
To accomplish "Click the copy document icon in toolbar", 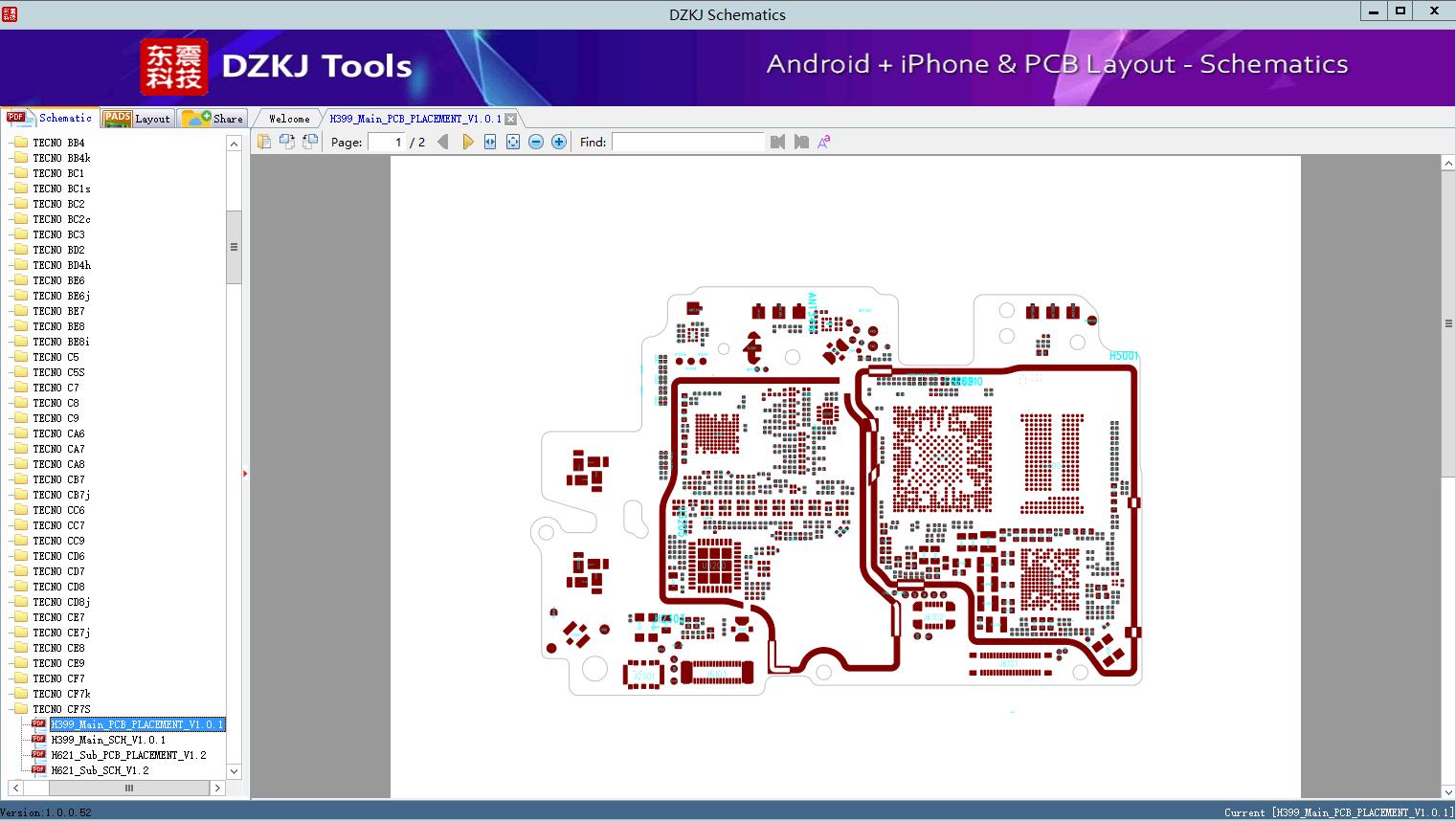I will point(264,142).
